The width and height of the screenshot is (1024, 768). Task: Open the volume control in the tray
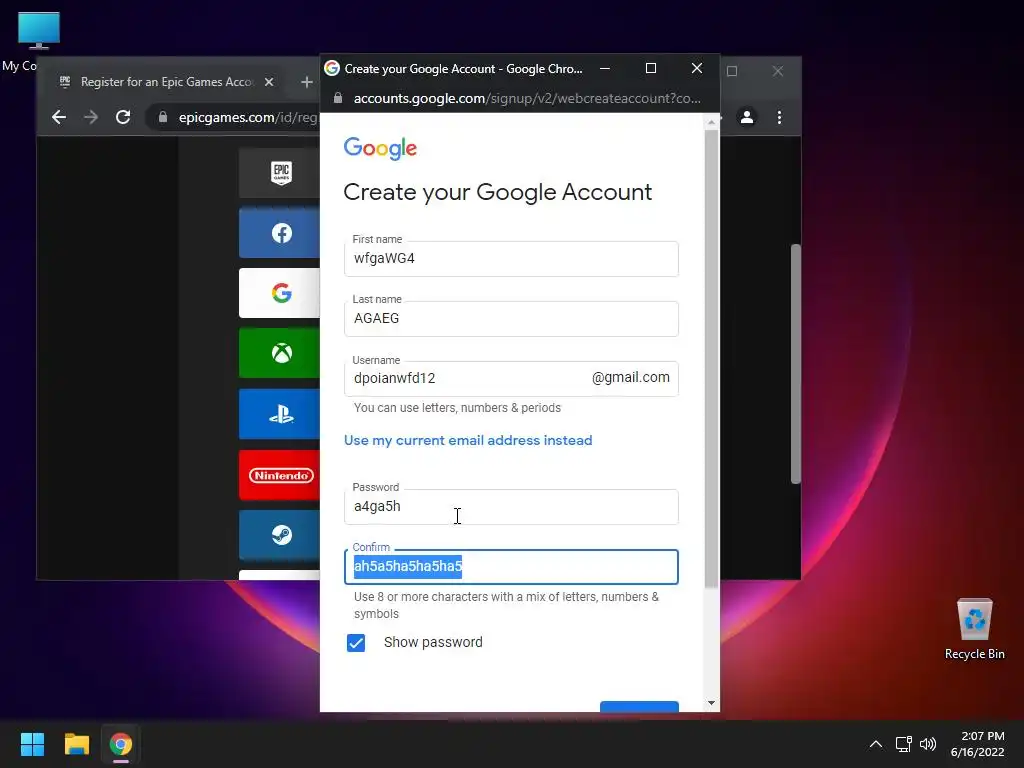click(x=927, y=744)
